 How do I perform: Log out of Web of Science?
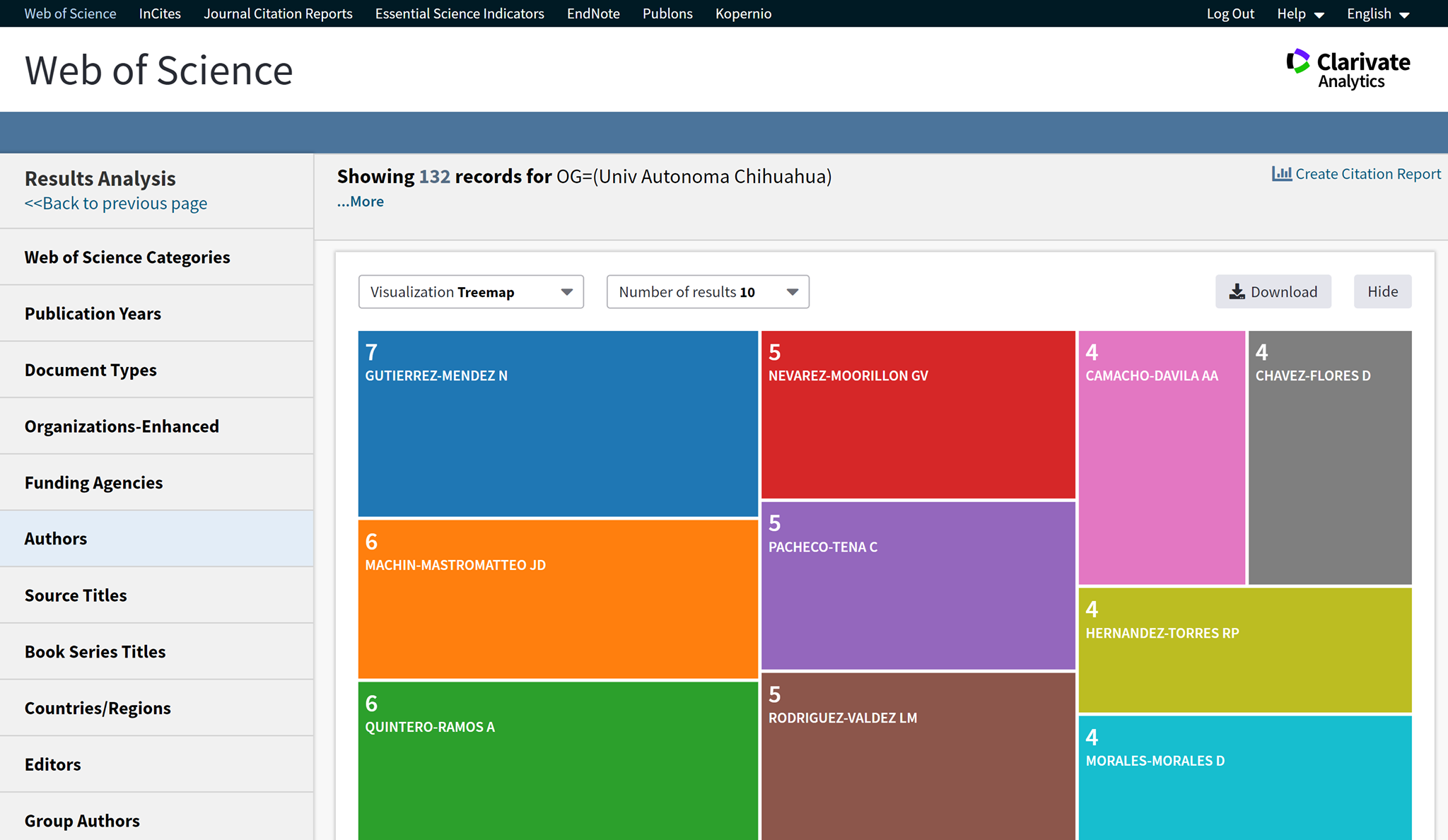coord(1230,14)
